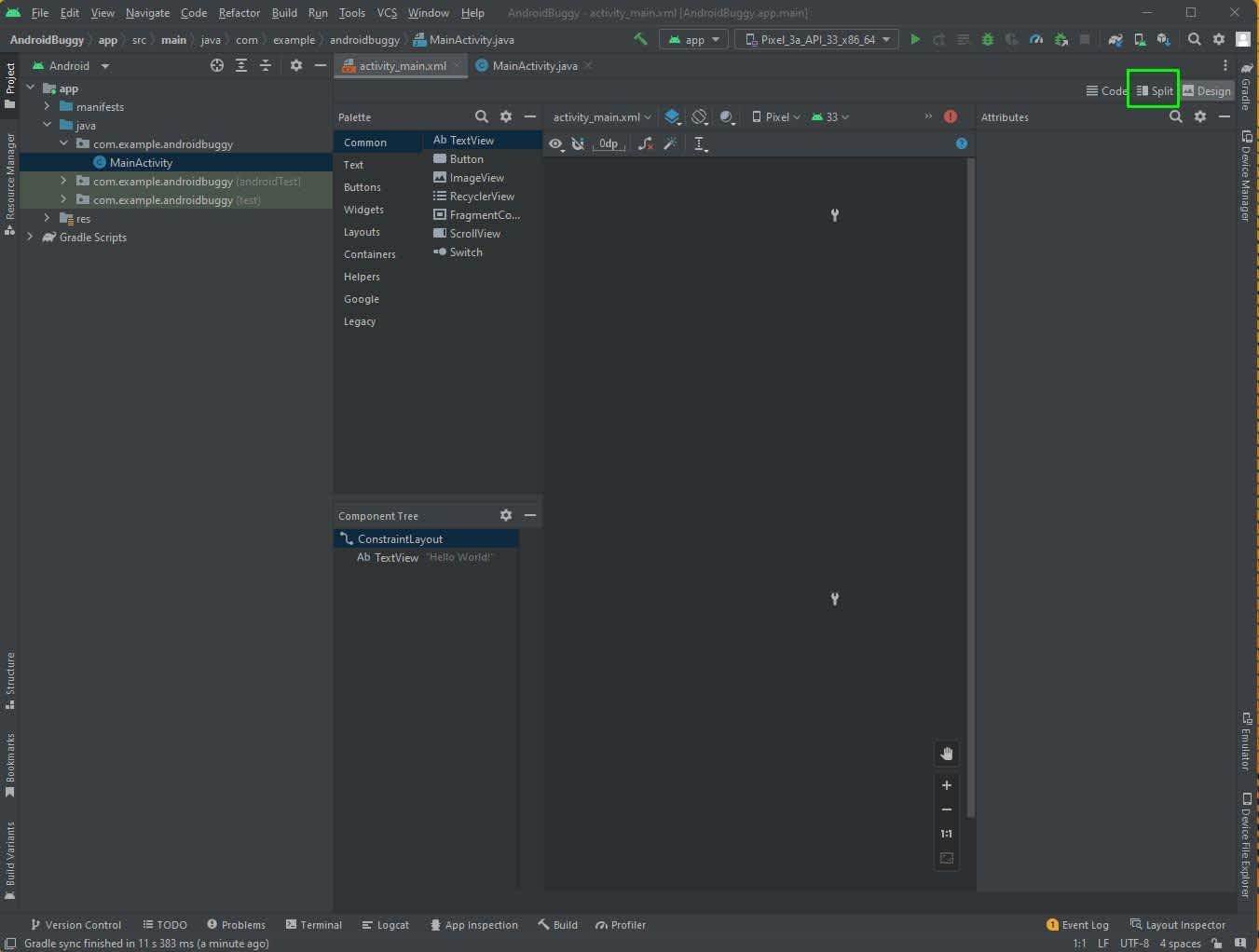This screenshot has height=952, width=1259.
Task: Open the Event Log panel
Action: pyautogui.click(x=1077, y=925)
